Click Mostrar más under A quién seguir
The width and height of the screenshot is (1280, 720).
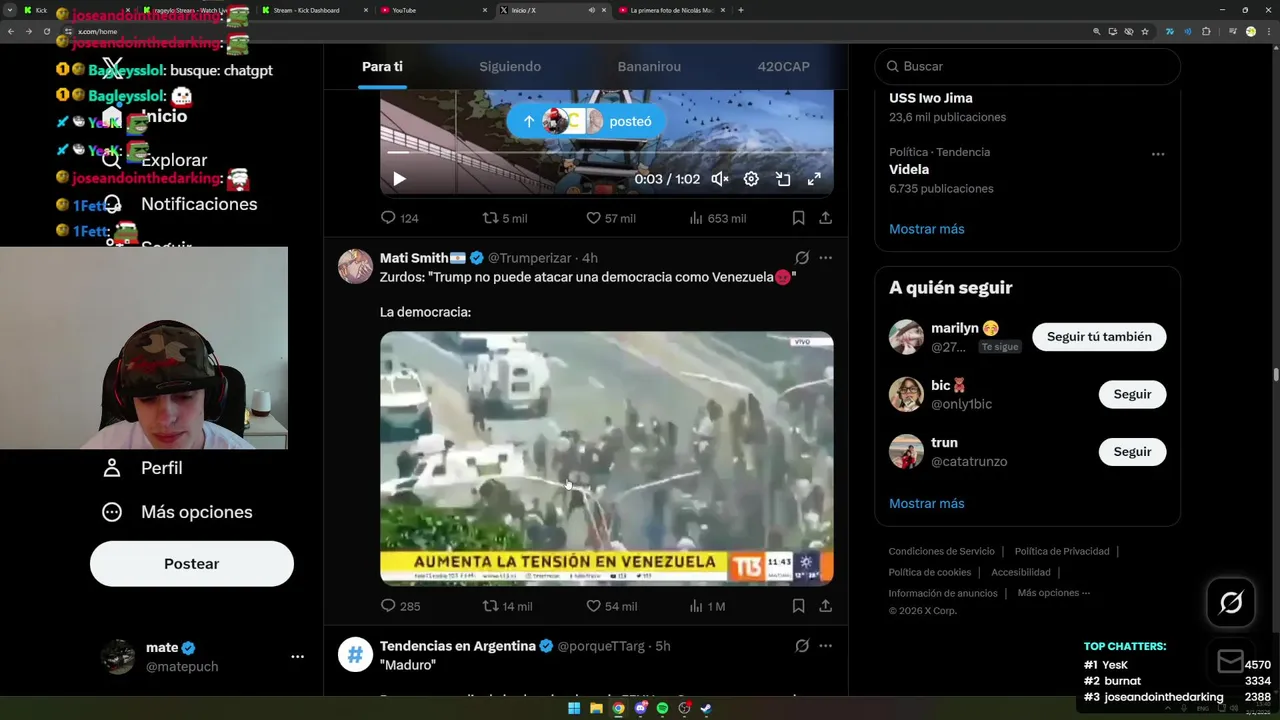click(x=927, y=503)
